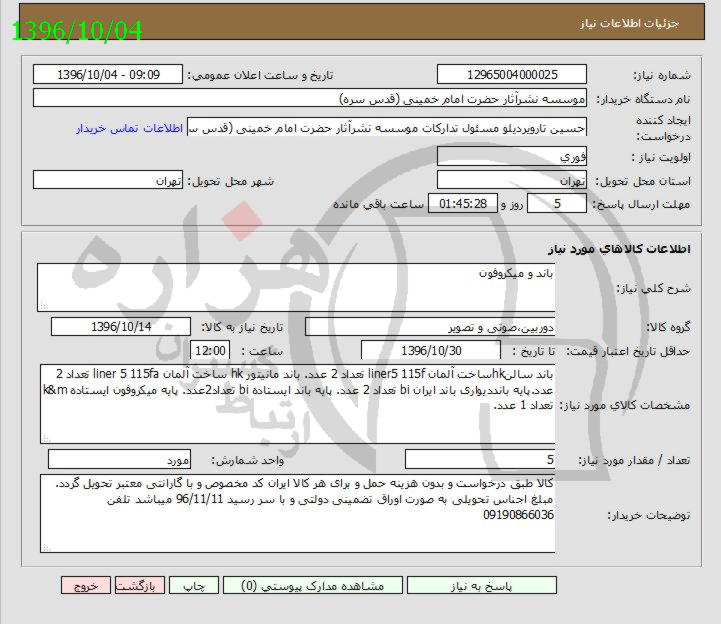Screen dimensions: 721x624
Task: Click the تعداد / مقدار field showing 5
Action: click(480, 459)
